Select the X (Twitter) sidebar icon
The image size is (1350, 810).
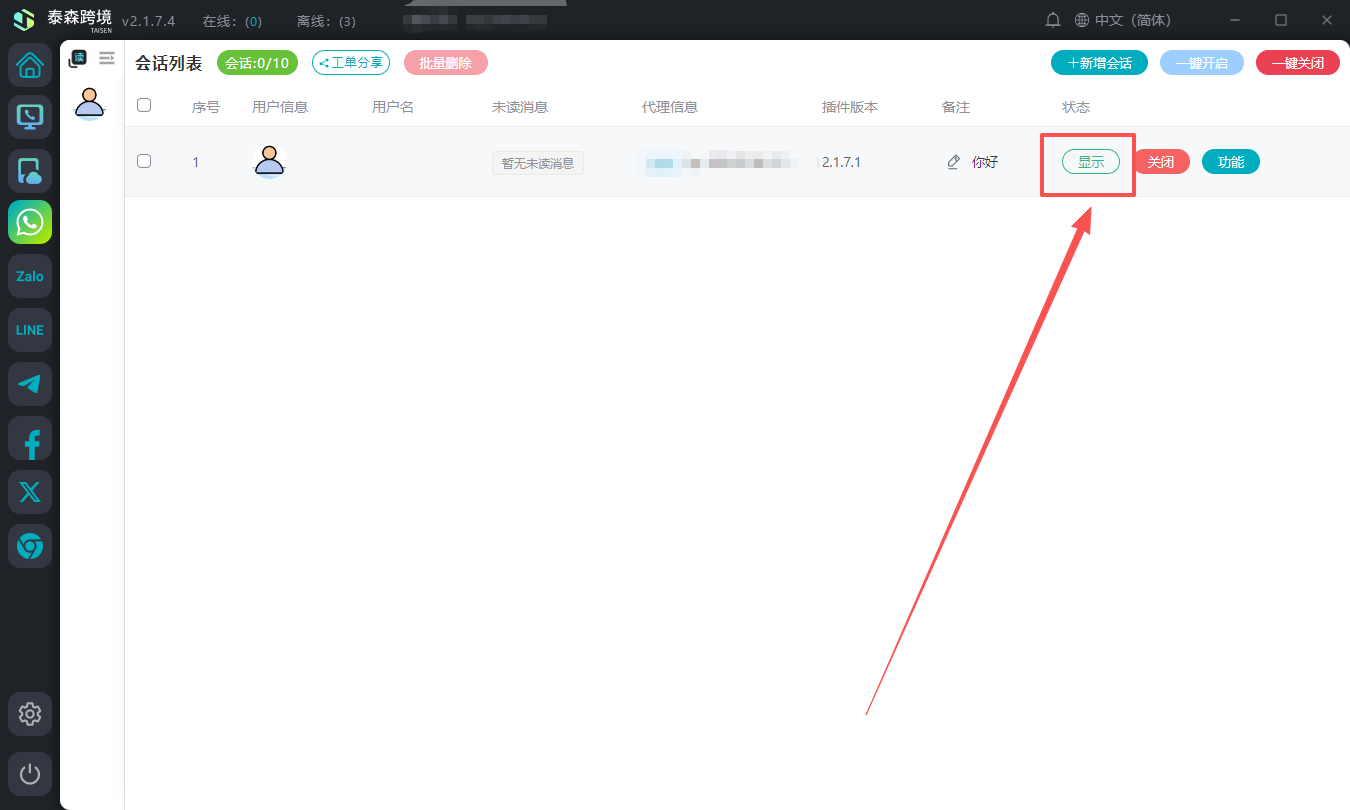click(30, 492)
